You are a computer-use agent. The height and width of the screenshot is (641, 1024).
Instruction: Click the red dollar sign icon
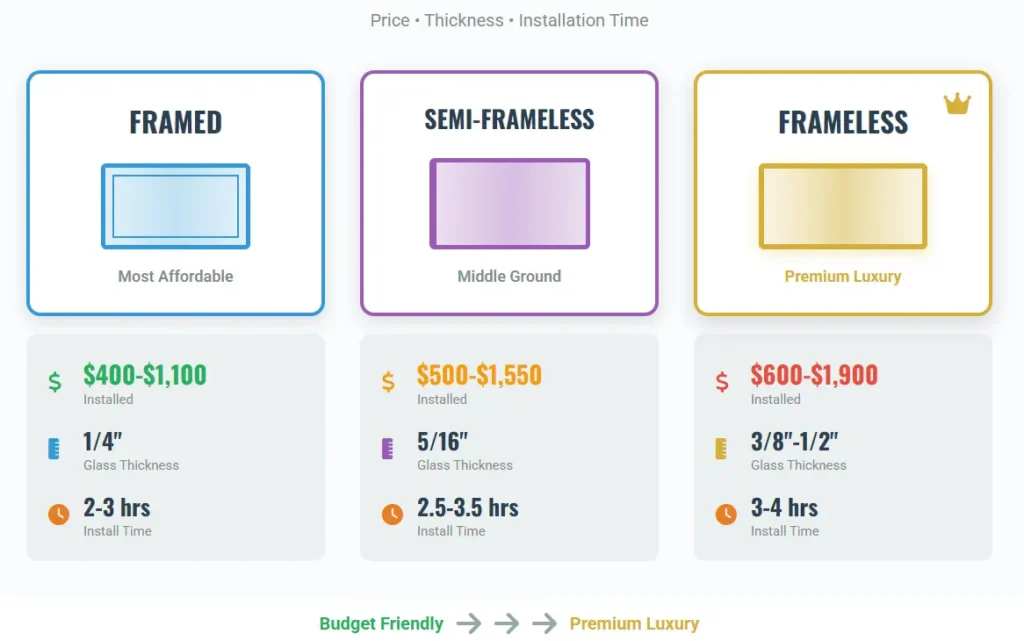(x=723, y=381)
